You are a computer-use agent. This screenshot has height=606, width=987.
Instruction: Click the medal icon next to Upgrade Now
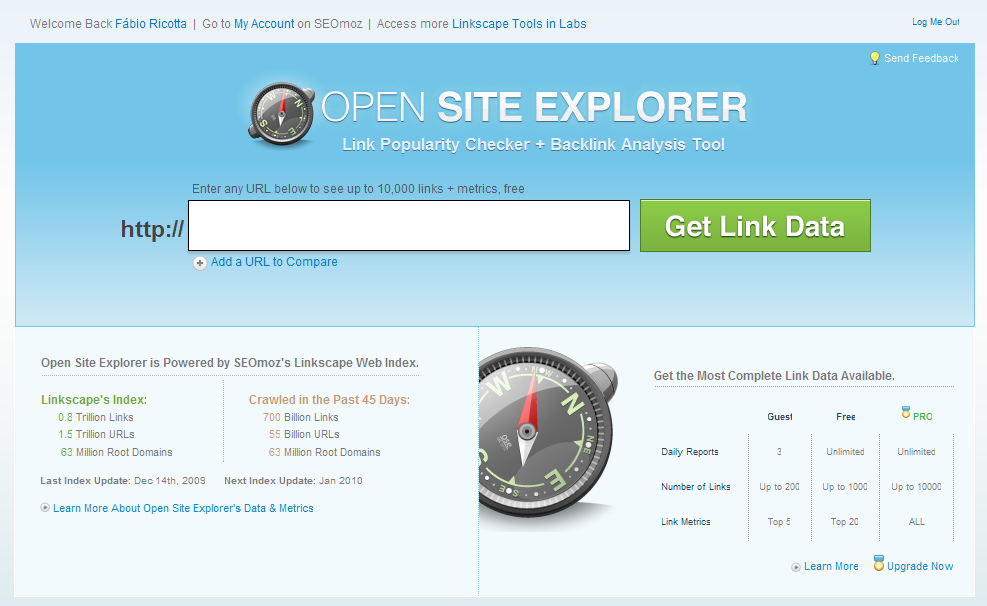(x=879, y=564)
